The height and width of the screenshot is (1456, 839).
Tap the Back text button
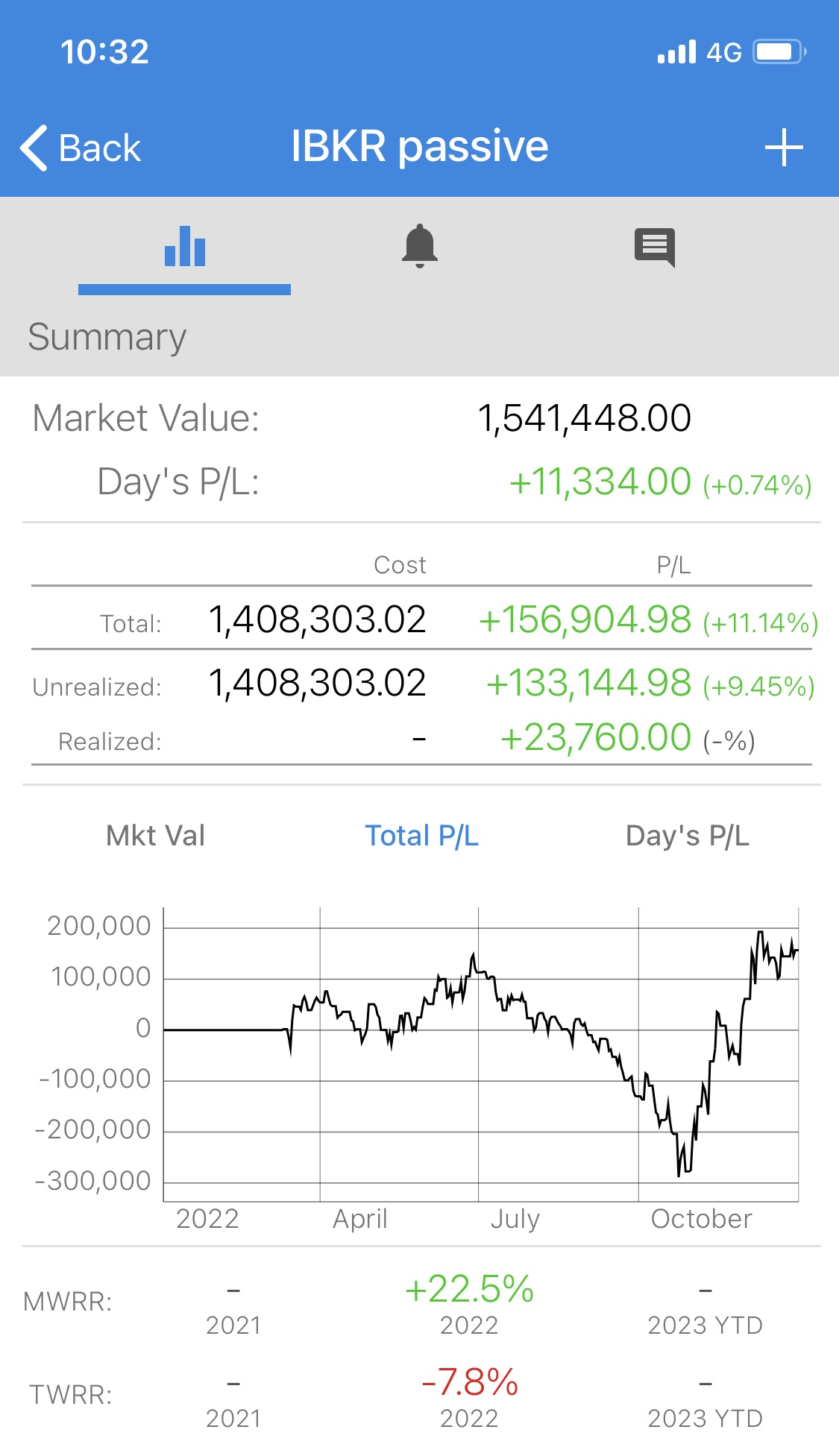[x=99, y=148]
